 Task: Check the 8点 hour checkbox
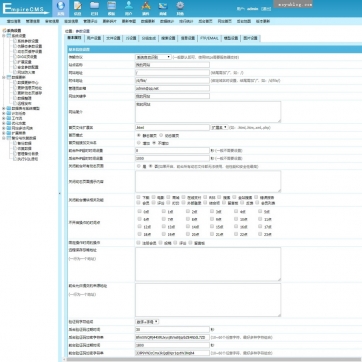pyautogui.click(x=187, y=219)
